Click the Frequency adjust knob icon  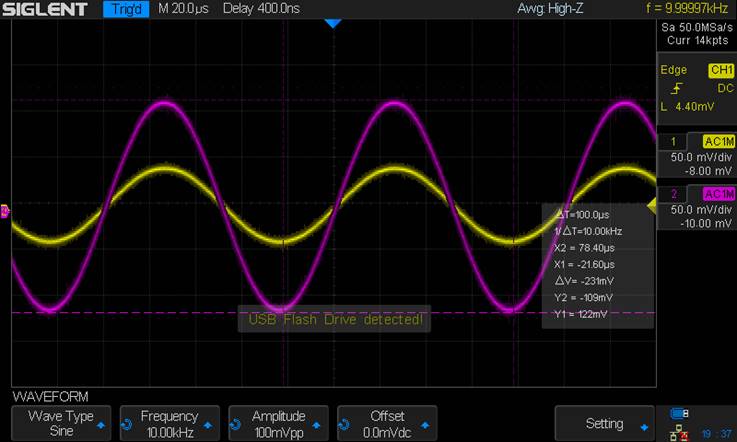(126, 425)
